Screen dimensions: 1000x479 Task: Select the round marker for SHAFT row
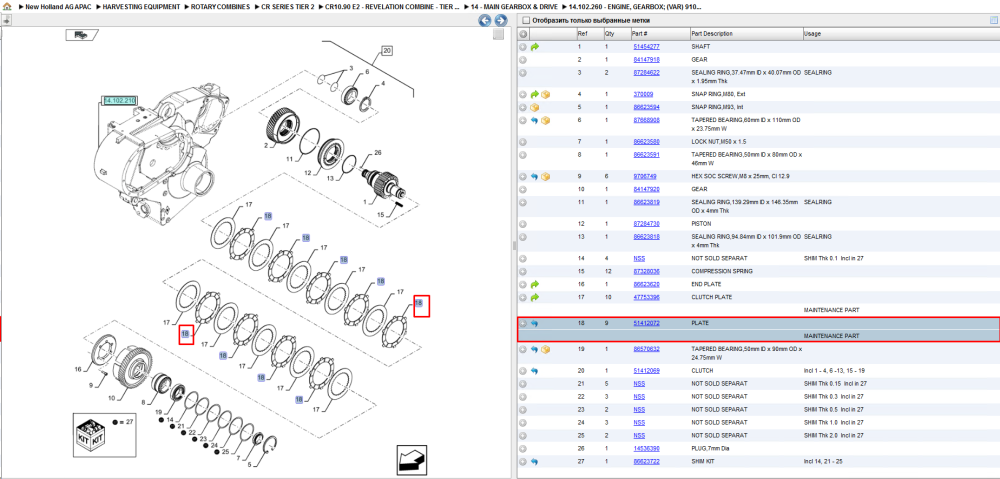[523, 47]
